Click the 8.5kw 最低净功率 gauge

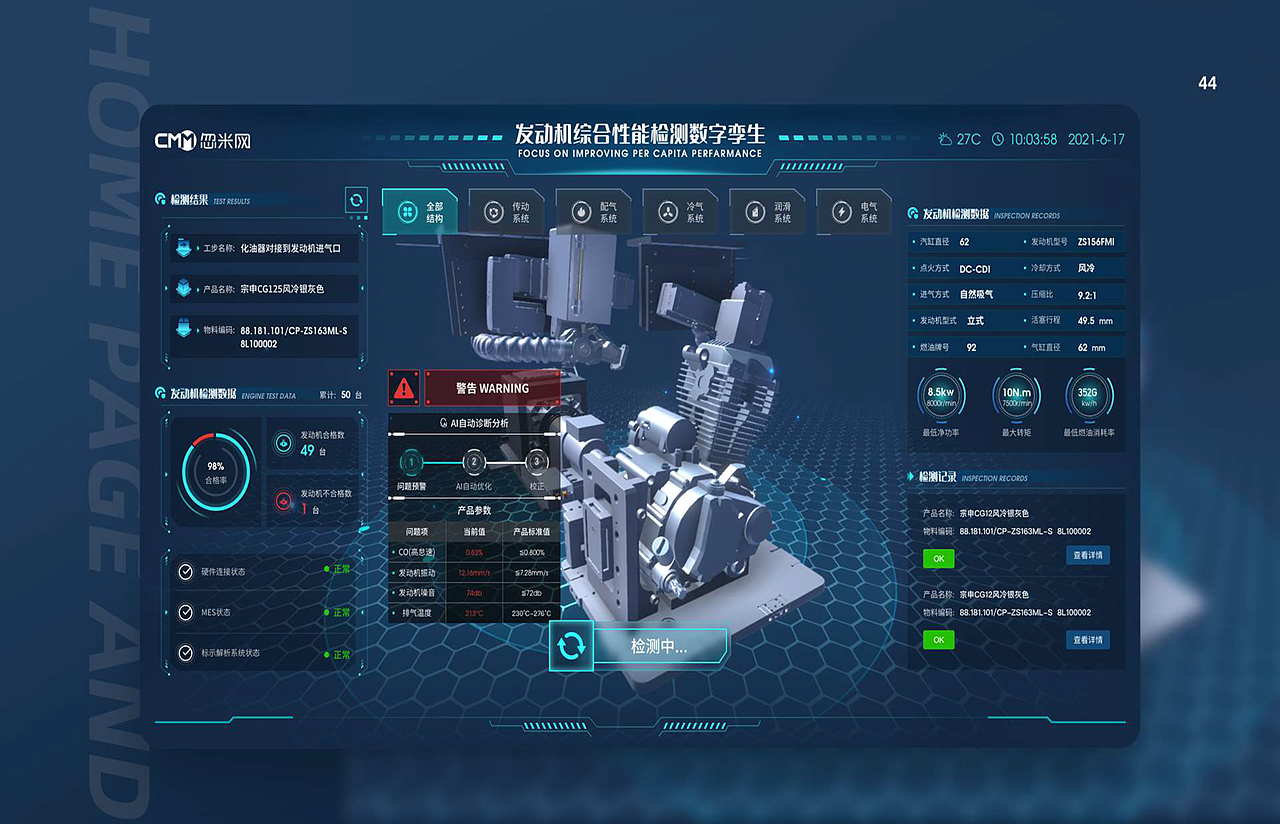pos(941,397)
